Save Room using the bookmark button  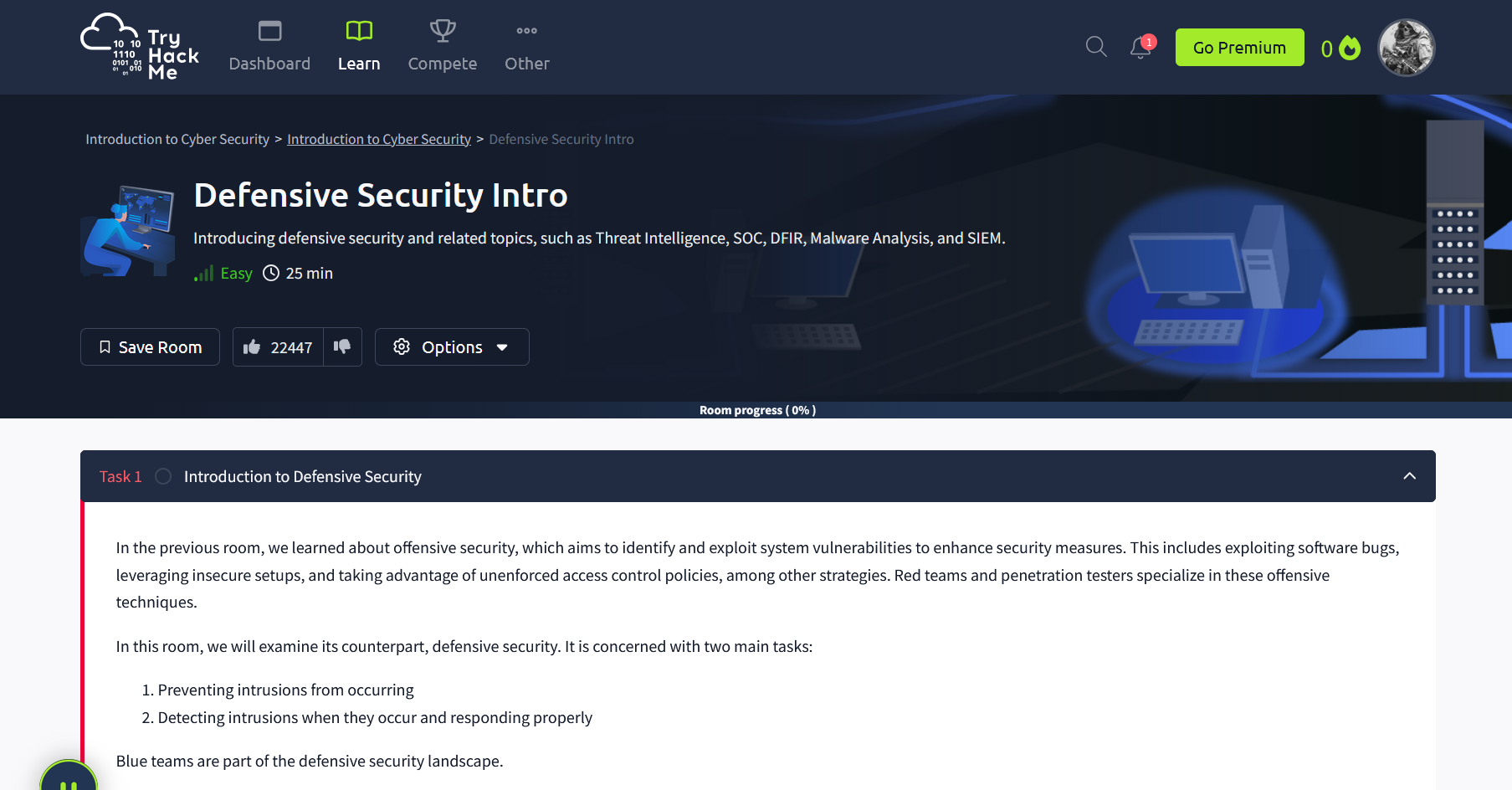tap(151, 347)
